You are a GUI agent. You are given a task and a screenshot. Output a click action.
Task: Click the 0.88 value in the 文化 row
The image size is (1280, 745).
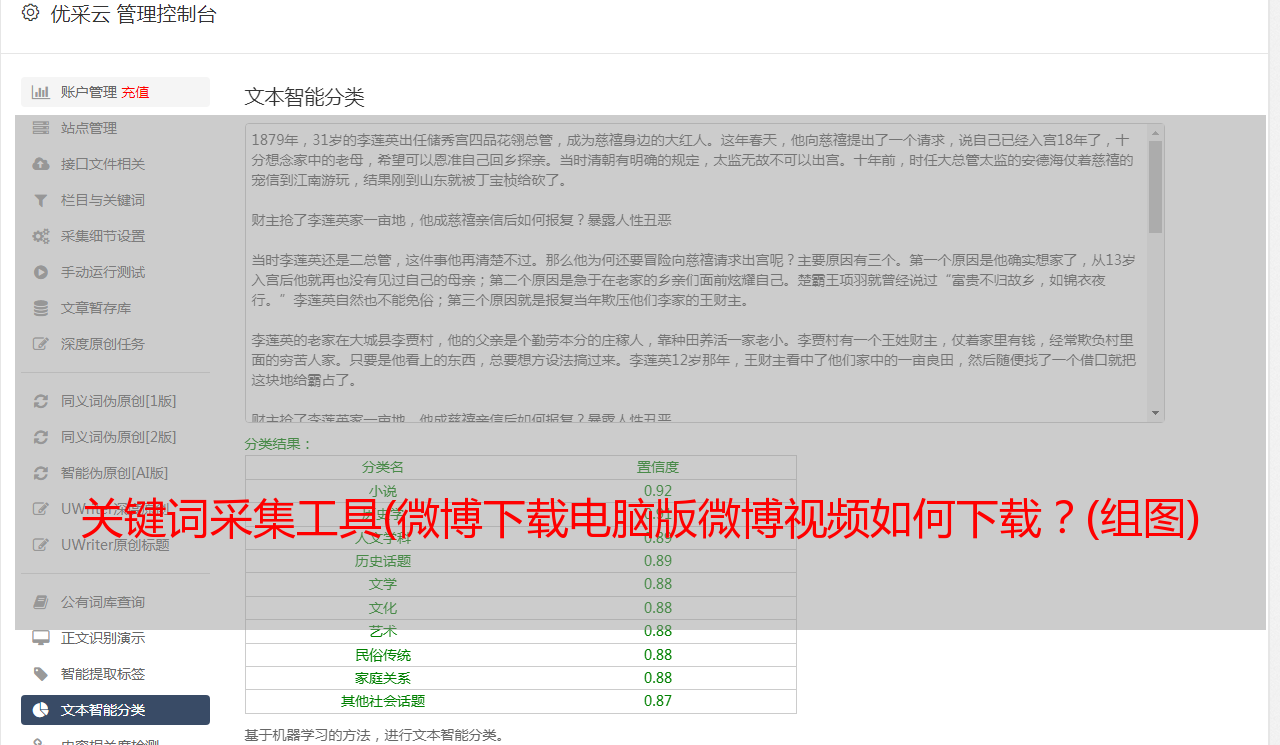tap(658, 608)
